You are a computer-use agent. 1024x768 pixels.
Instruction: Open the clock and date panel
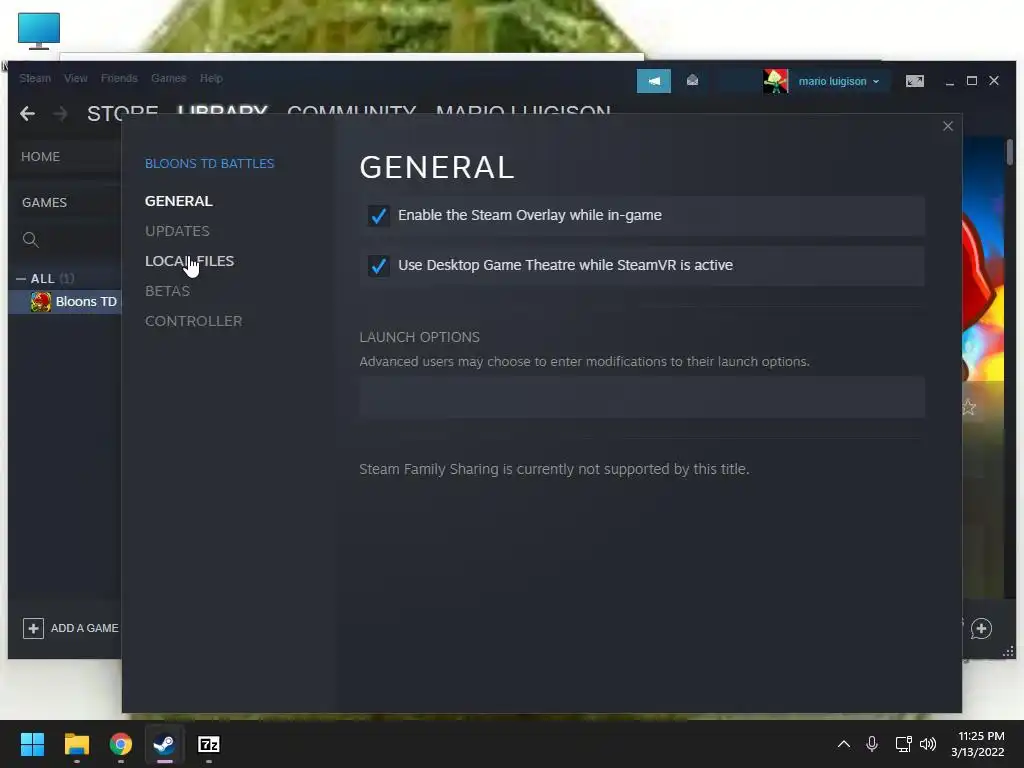point(978,744)
